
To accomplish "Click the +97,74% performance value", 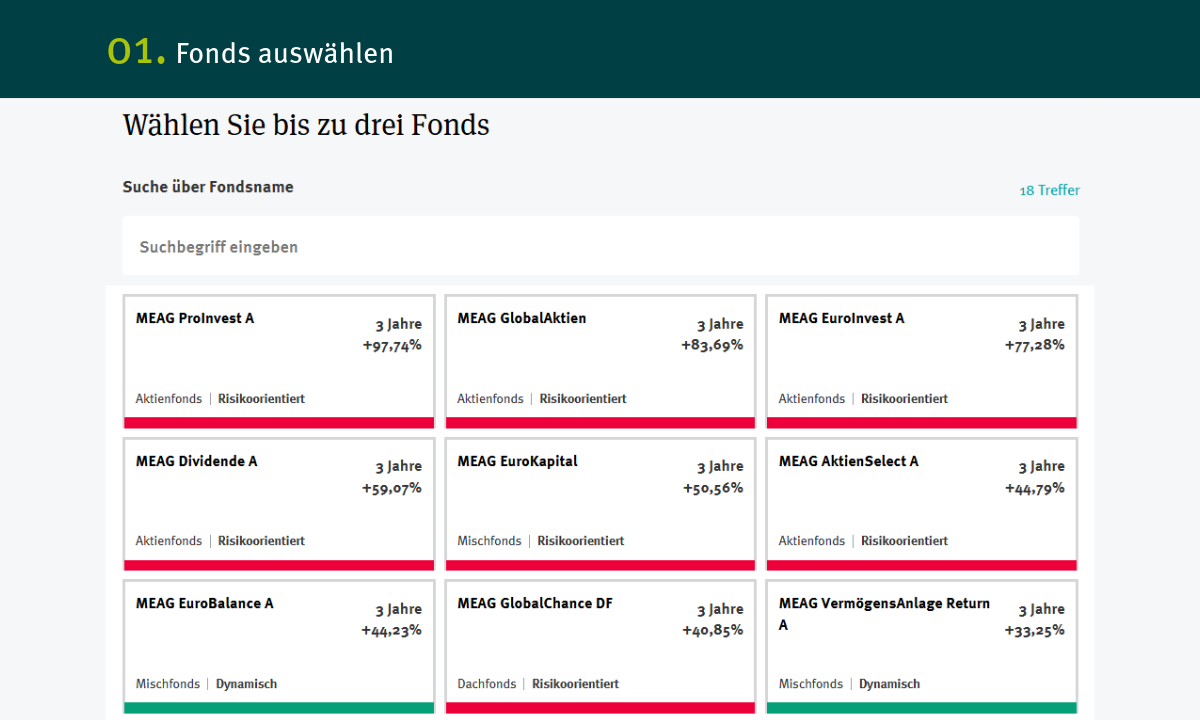I will coord(392,345).
